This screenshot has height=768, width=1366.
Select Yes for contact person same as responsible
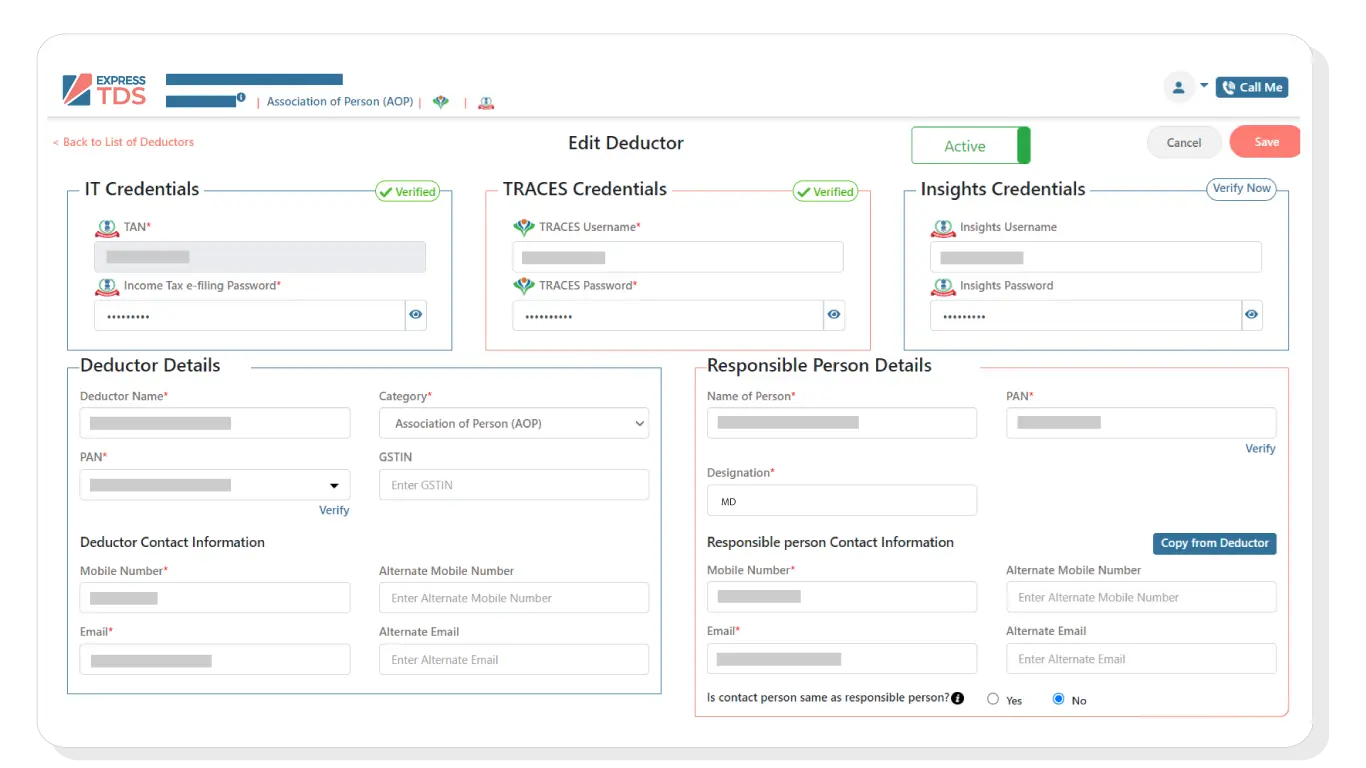[993, 699]
